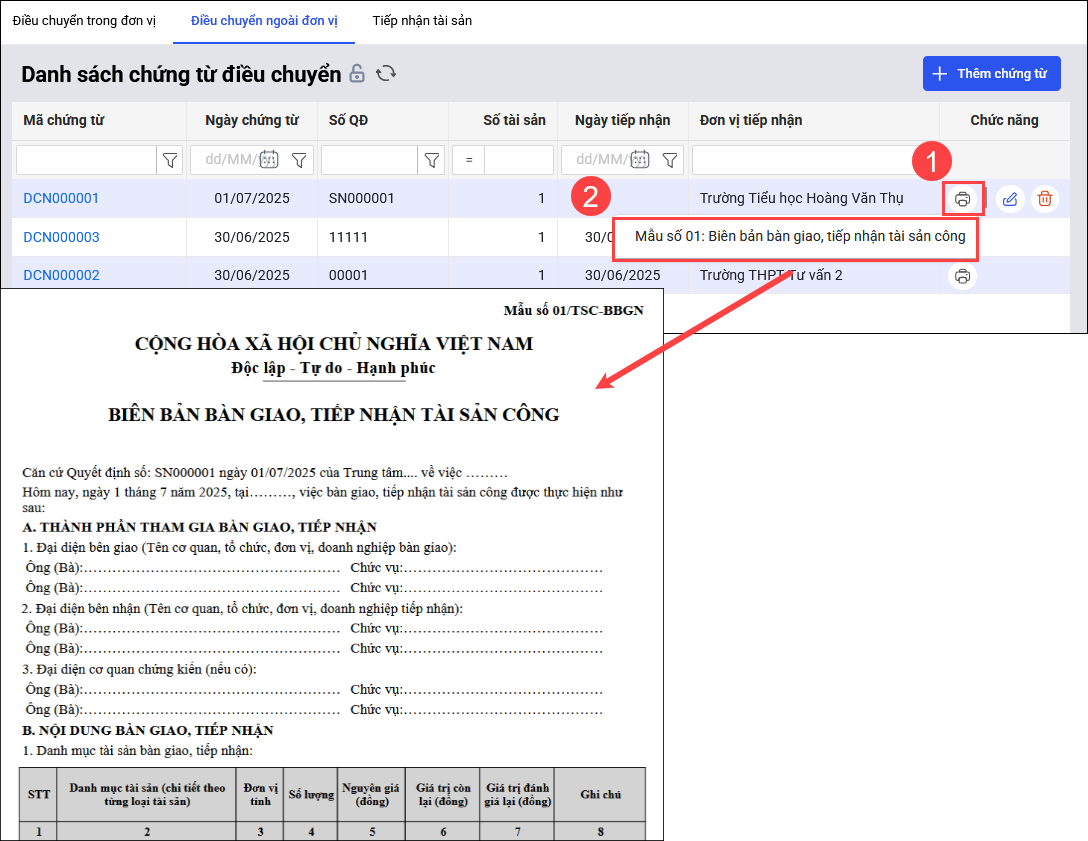Click the Thêm chứng từ button
Image resolution: width=1088 pixels, height=841 pixels.
pos(991,74)
